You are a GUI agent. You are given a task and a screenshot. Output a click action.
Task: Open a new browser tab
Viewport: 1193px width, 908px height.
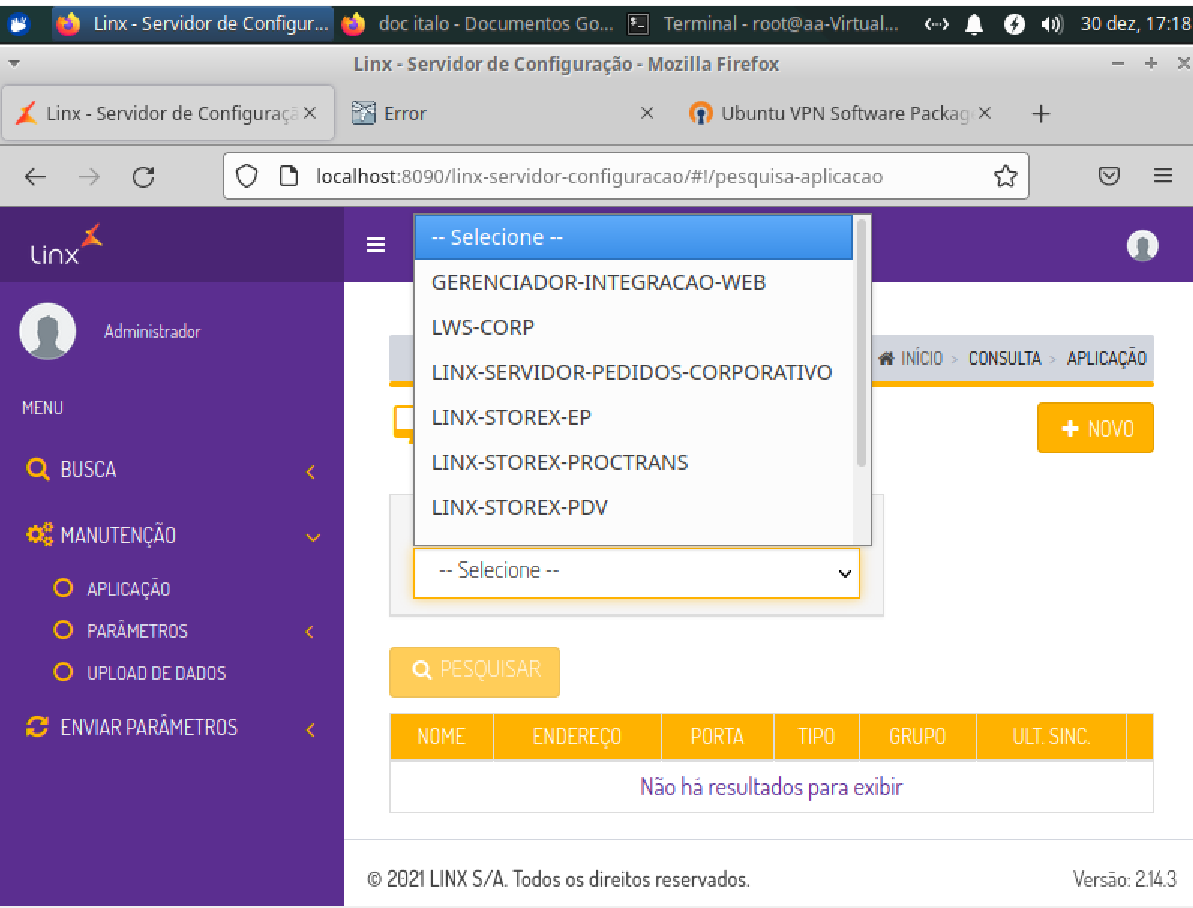tap(1041, 113)
